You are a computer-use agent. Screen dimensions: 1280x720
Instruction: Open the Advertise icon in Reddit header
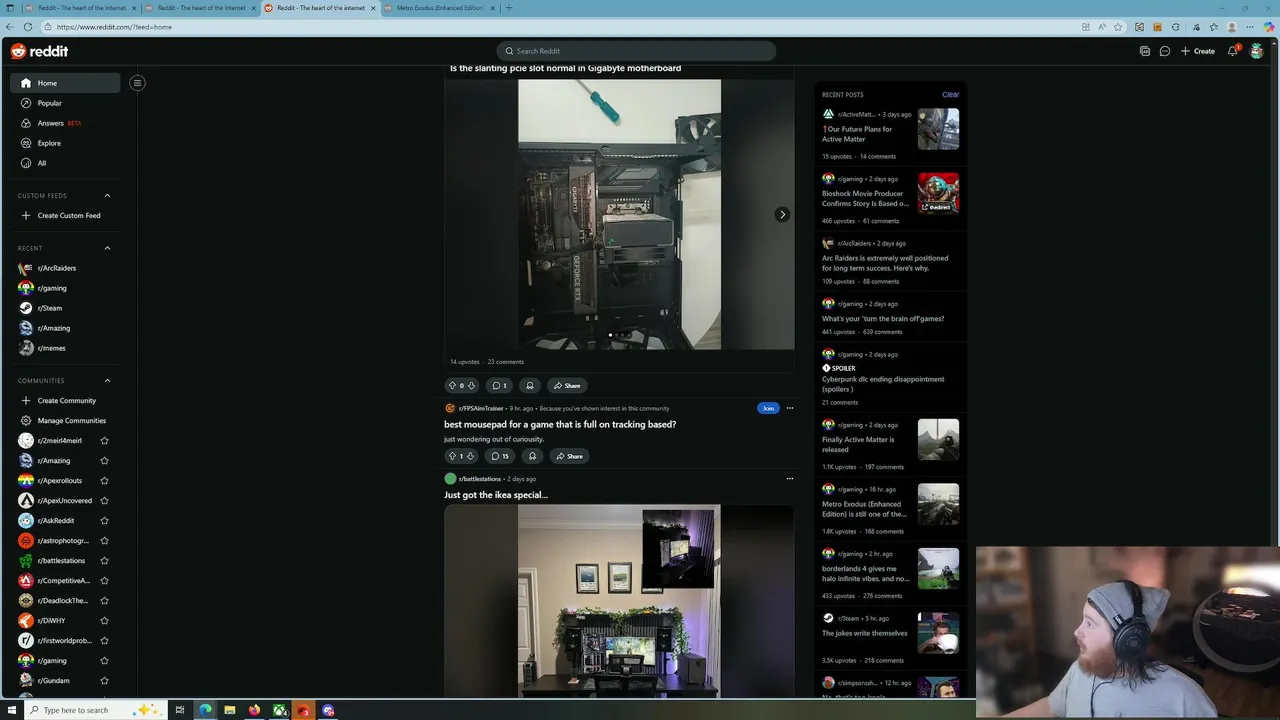pyautogui.click(x=1145, y=51)
